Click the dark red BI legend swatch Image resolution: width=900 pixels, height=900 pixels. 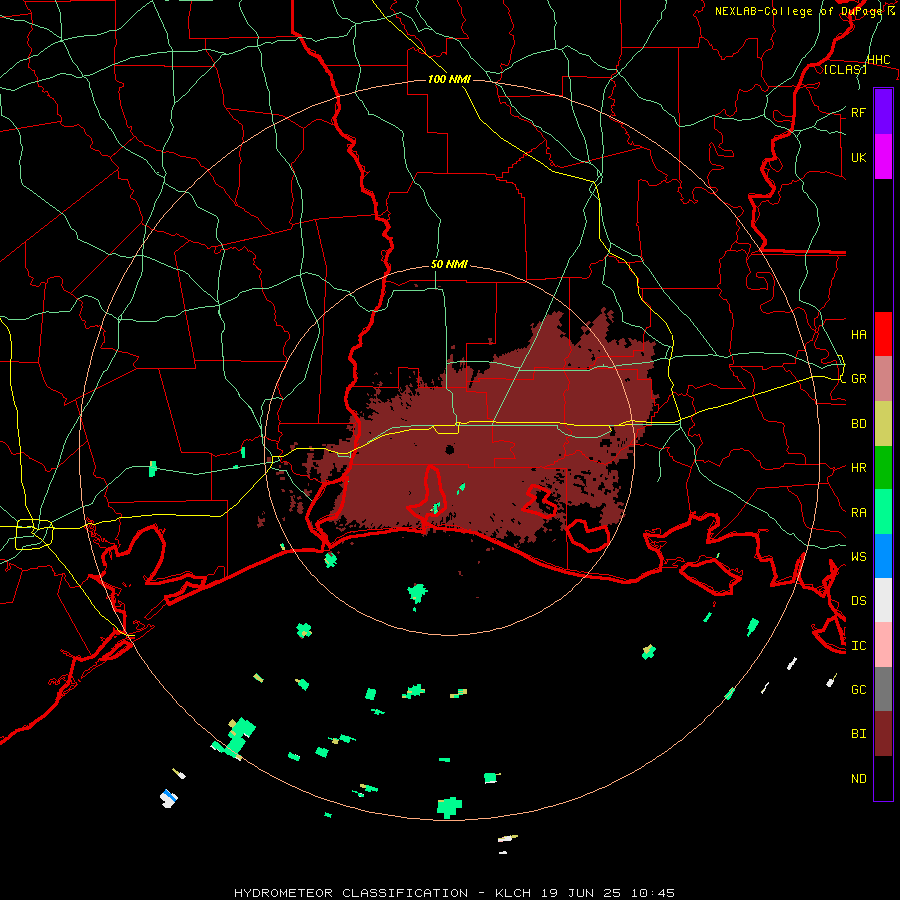[x=883, y=734]
